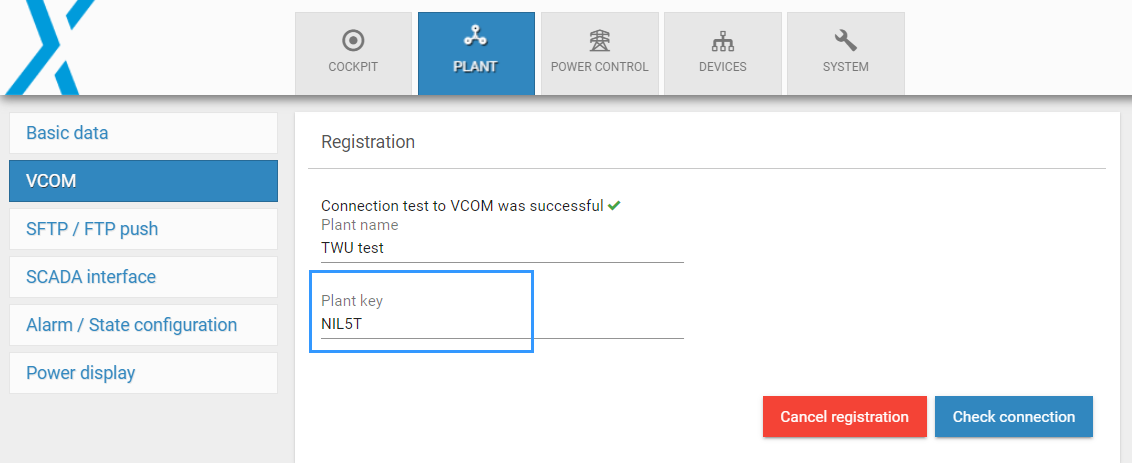Click the Check connection button
This screenshot has height=463, width=1132.
(1013, 417)
